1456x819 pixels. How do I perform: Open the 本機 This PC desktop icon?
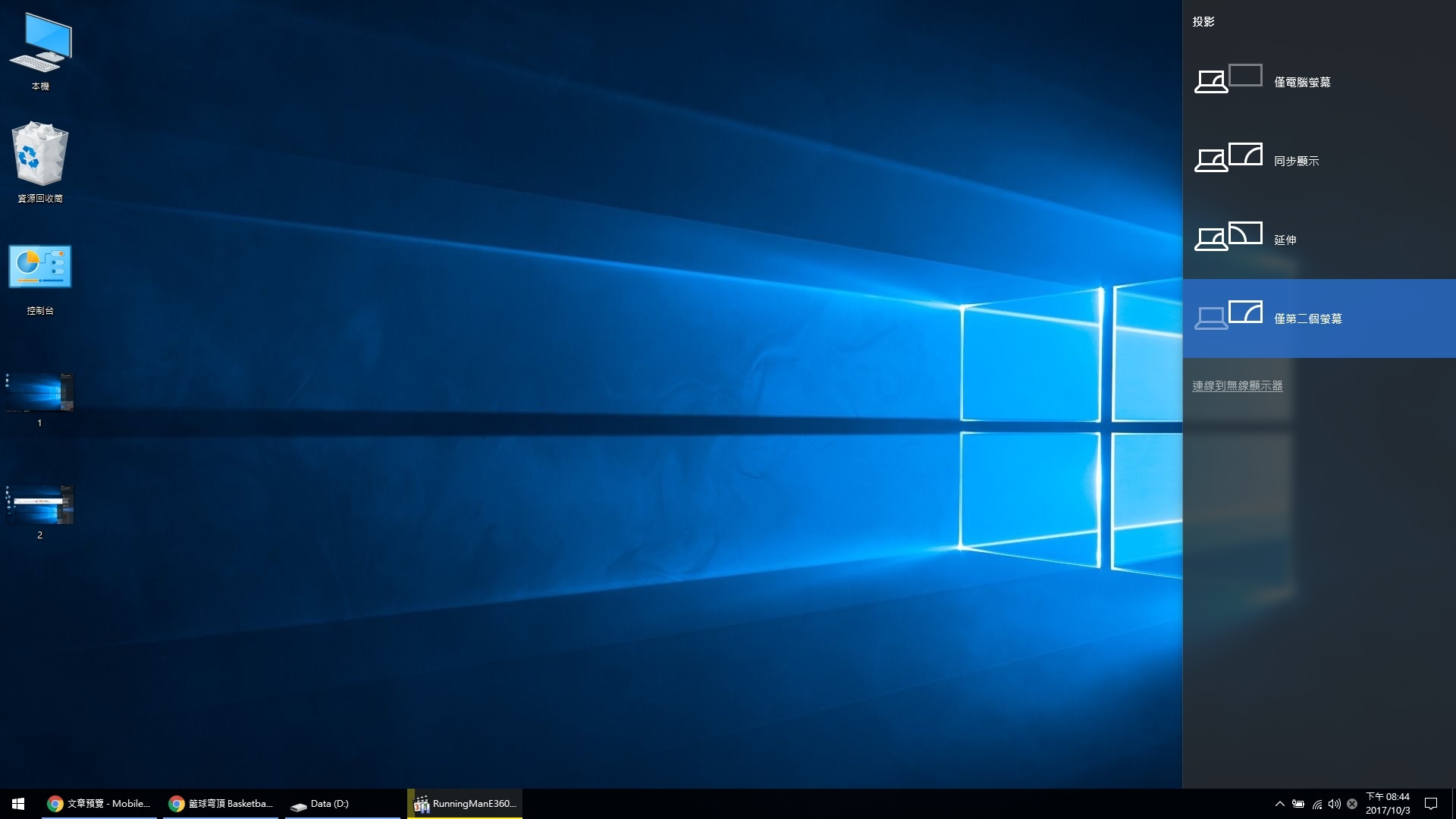[x=40, y=52]
